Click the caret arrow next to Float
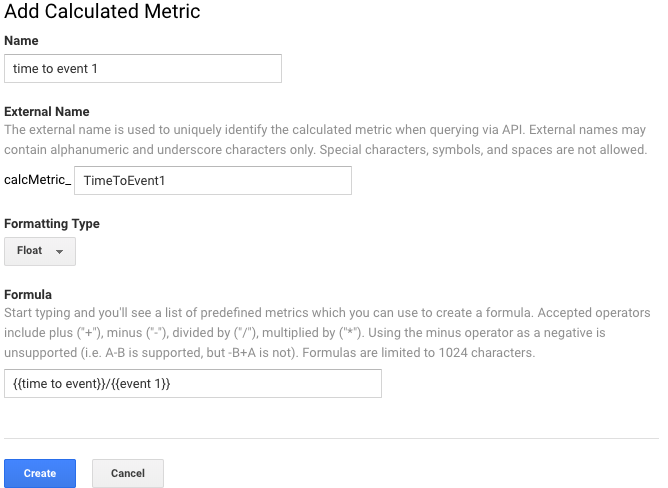The image size is (668, 488). click(x=60, y=251)
